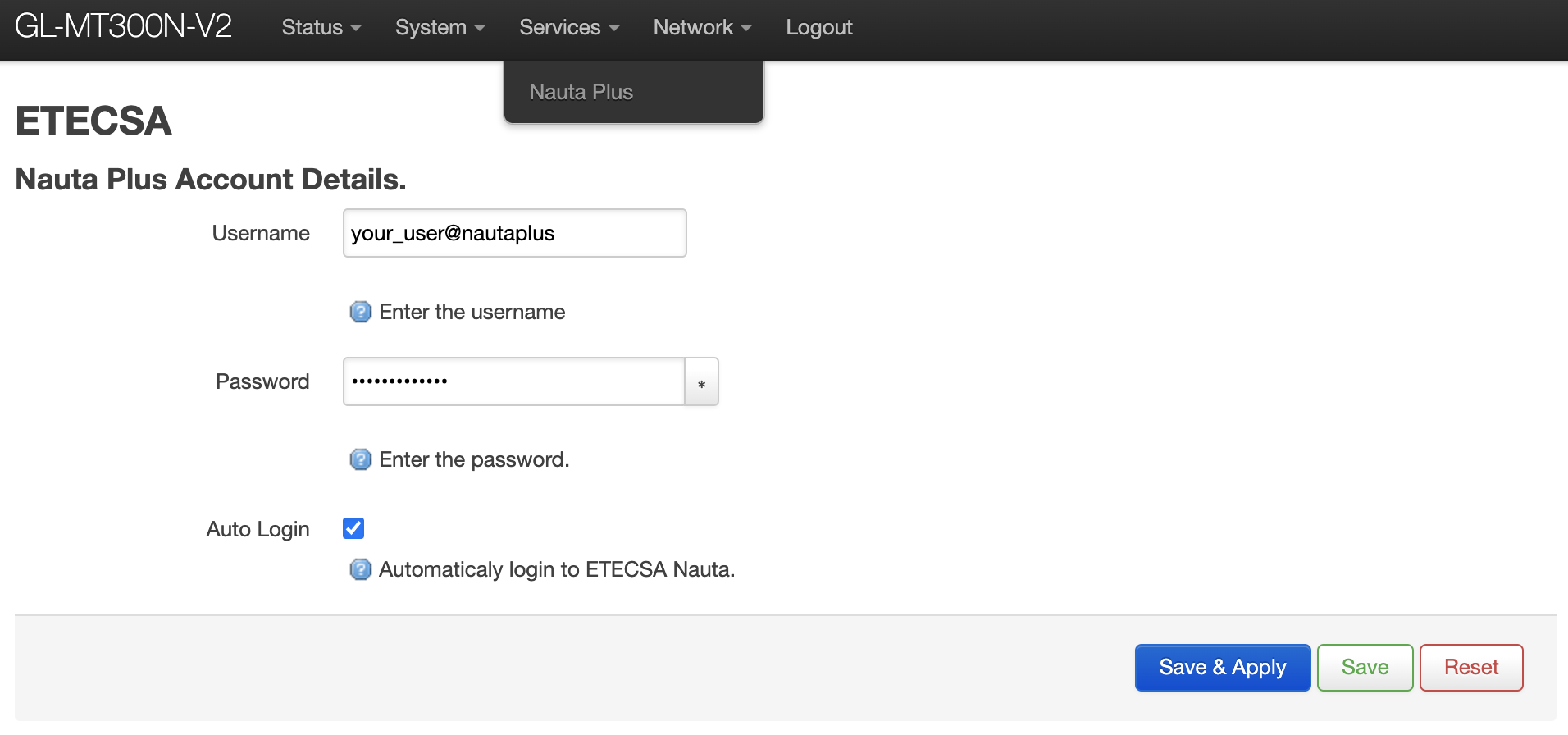
Task: Click the Reset button
Action: [1470, 667]
